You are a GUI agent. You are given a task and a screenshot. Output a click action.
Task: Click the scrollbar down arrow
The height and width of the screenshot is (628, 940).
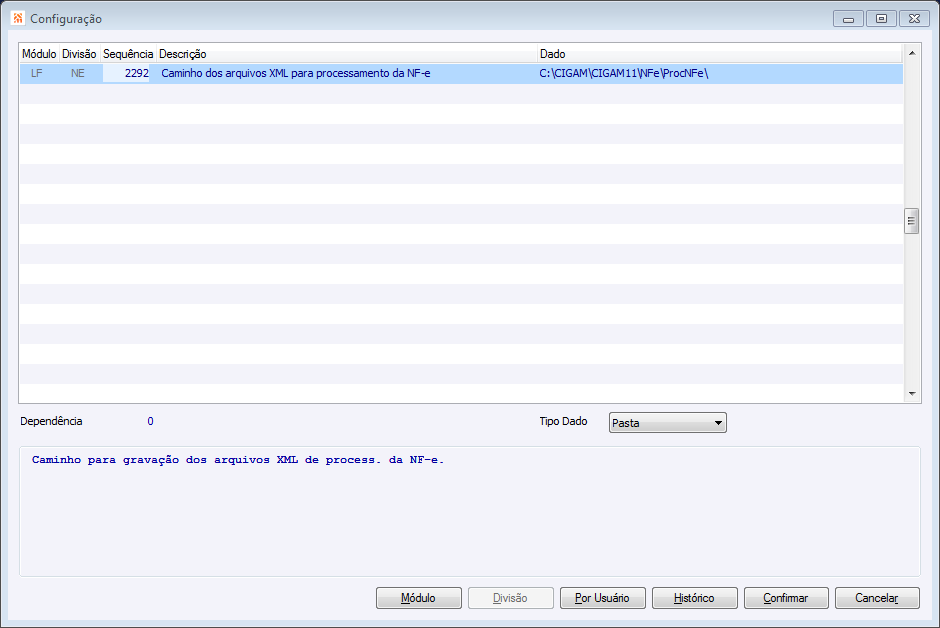912,394
